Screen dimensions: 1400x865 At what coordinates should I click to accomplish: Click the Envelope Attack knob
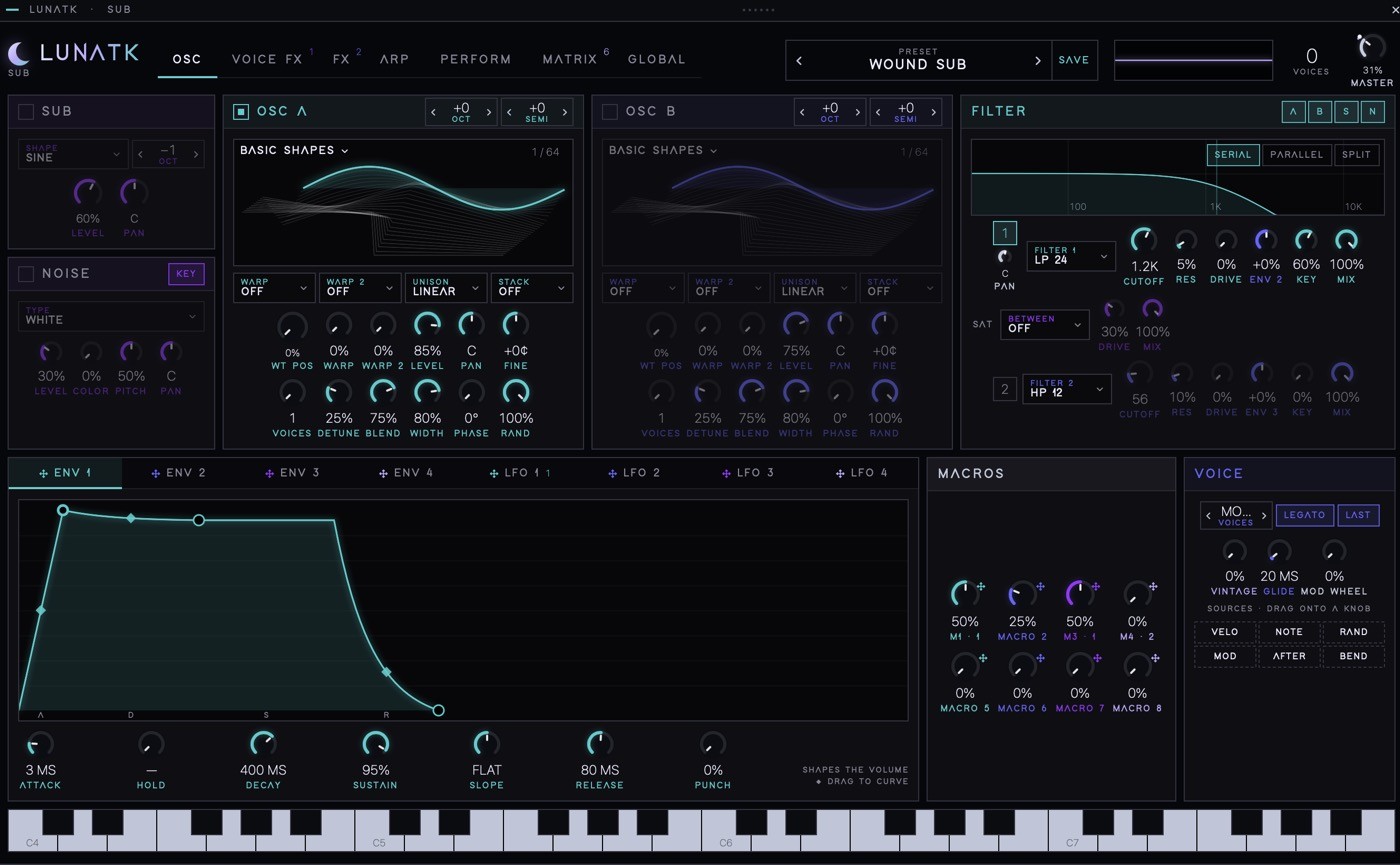point(40,744)
